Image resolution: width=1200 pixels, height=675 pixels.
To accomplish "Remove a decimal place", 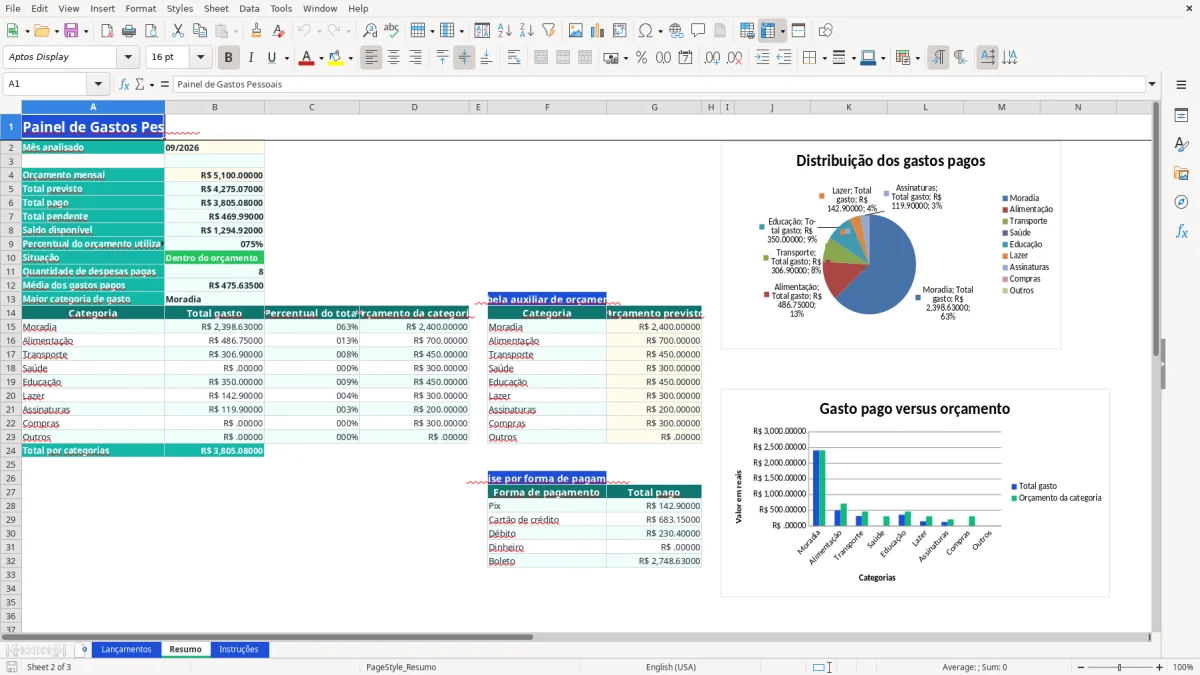I will [x=734, y=58].
